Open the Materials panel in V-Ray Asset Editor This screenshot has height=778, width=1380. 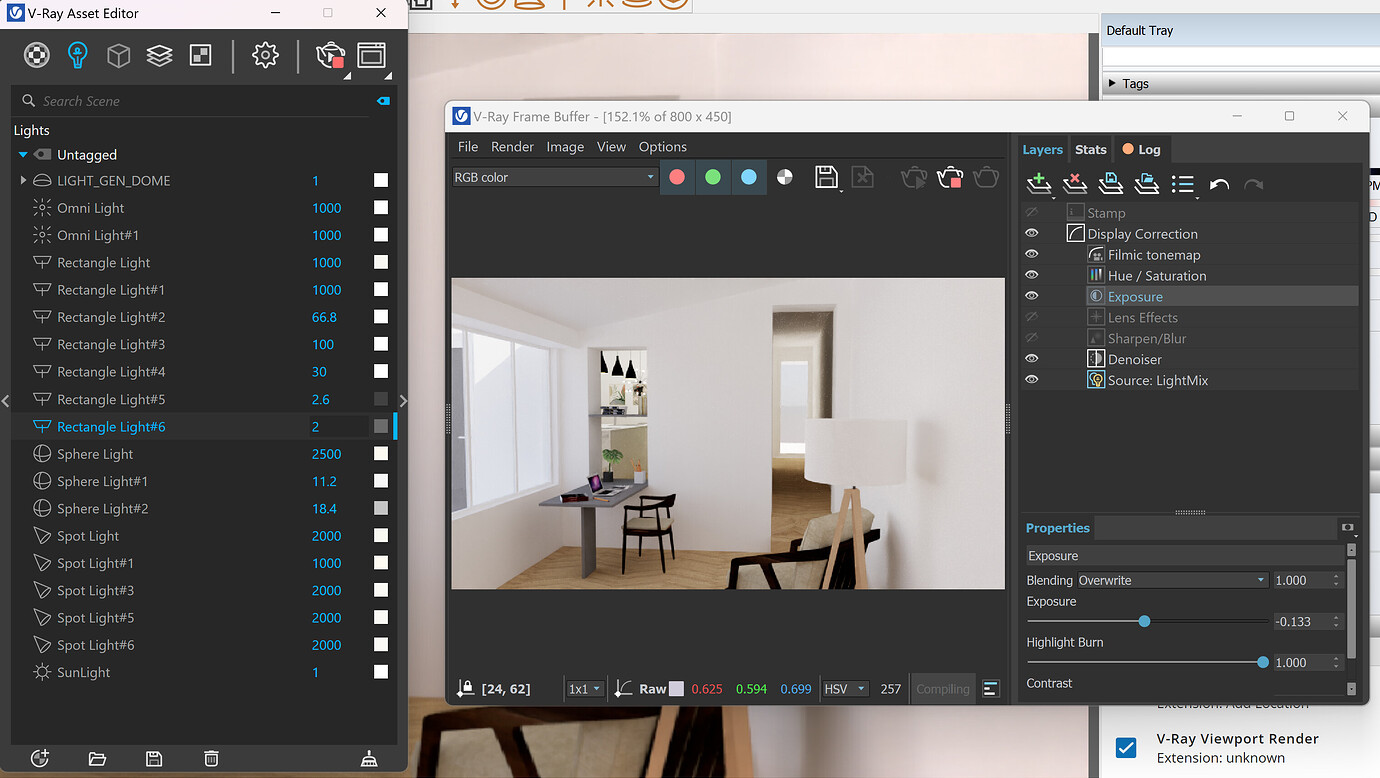(37, 55)
